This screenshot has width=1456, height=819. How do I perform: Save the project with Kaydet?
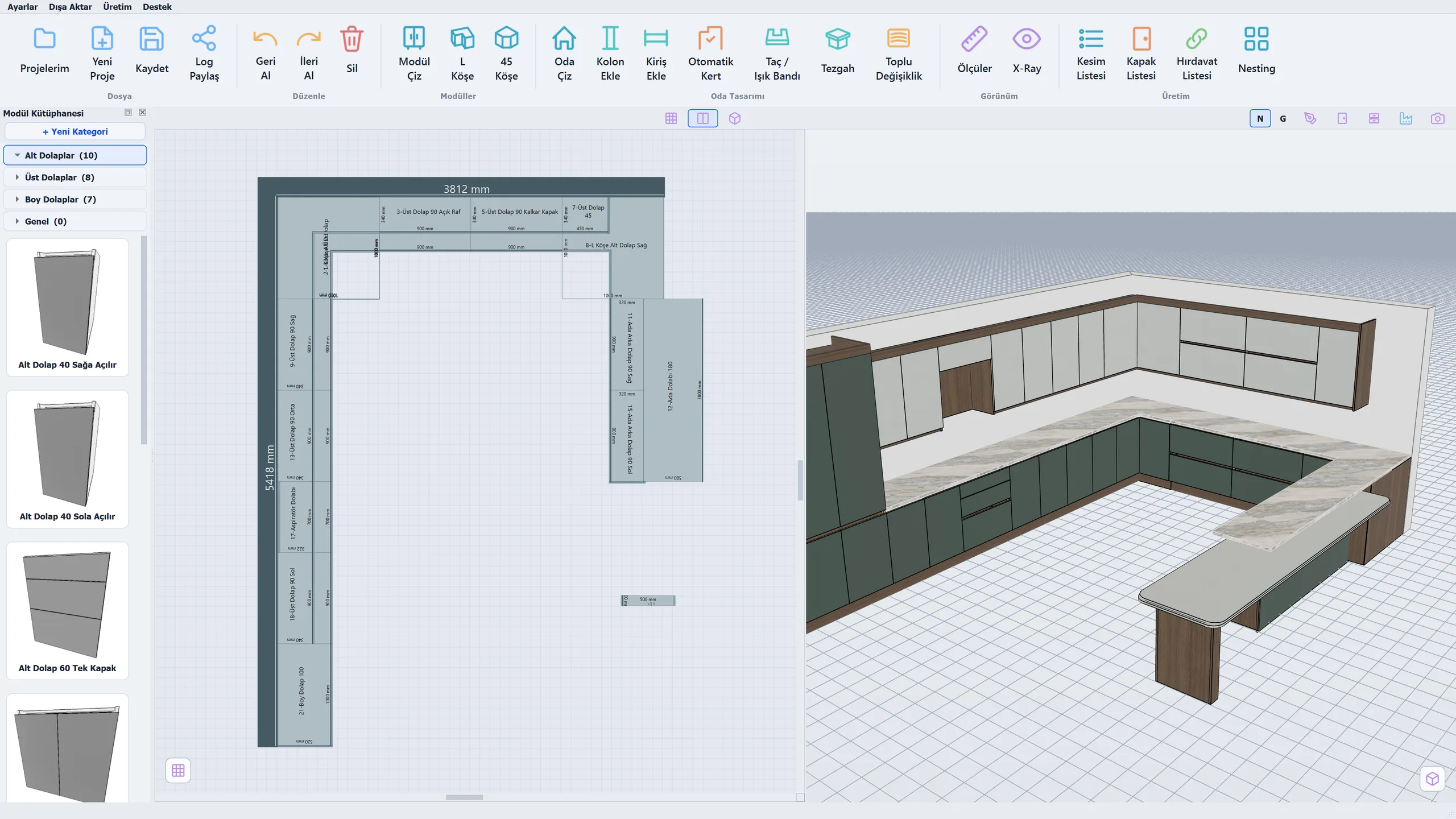pyautogui.click(x=152, y=50)
